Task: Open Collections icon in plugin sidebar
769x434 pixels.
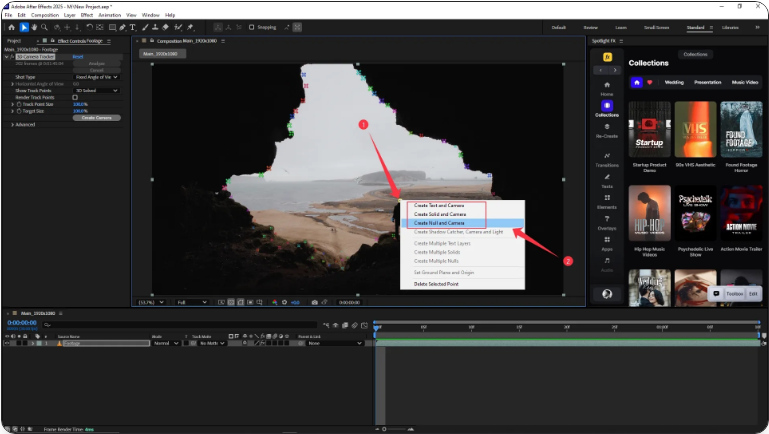Action: tap(606, 107)
